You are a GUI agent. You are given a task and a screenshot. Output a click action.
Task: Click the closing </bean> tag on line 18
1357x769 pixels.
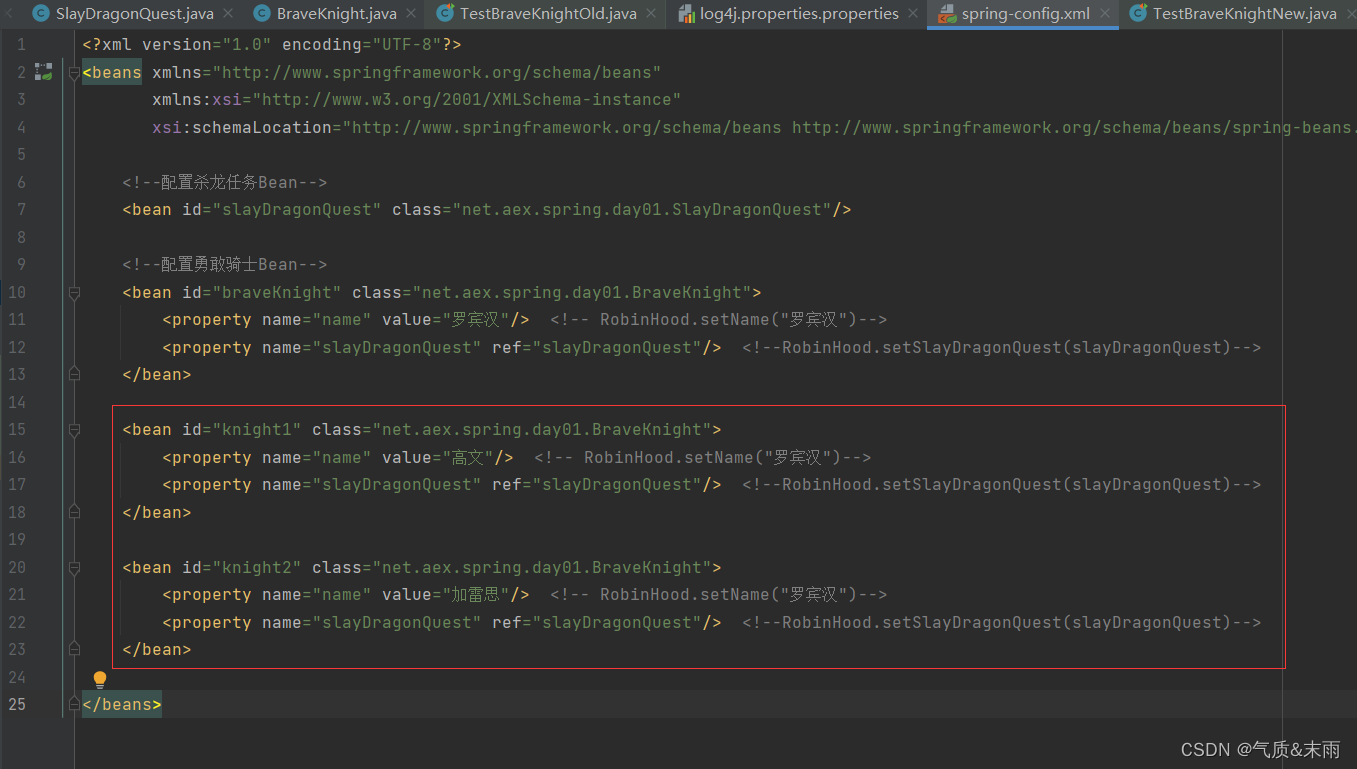[157, 512]
